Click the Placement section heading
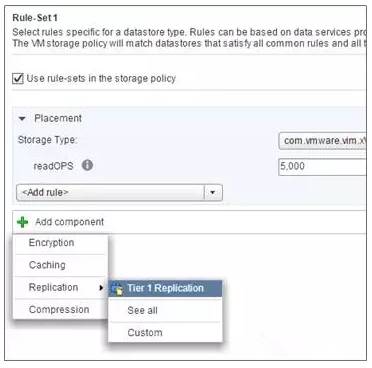 pyautogui.click(x=58, y=118)
